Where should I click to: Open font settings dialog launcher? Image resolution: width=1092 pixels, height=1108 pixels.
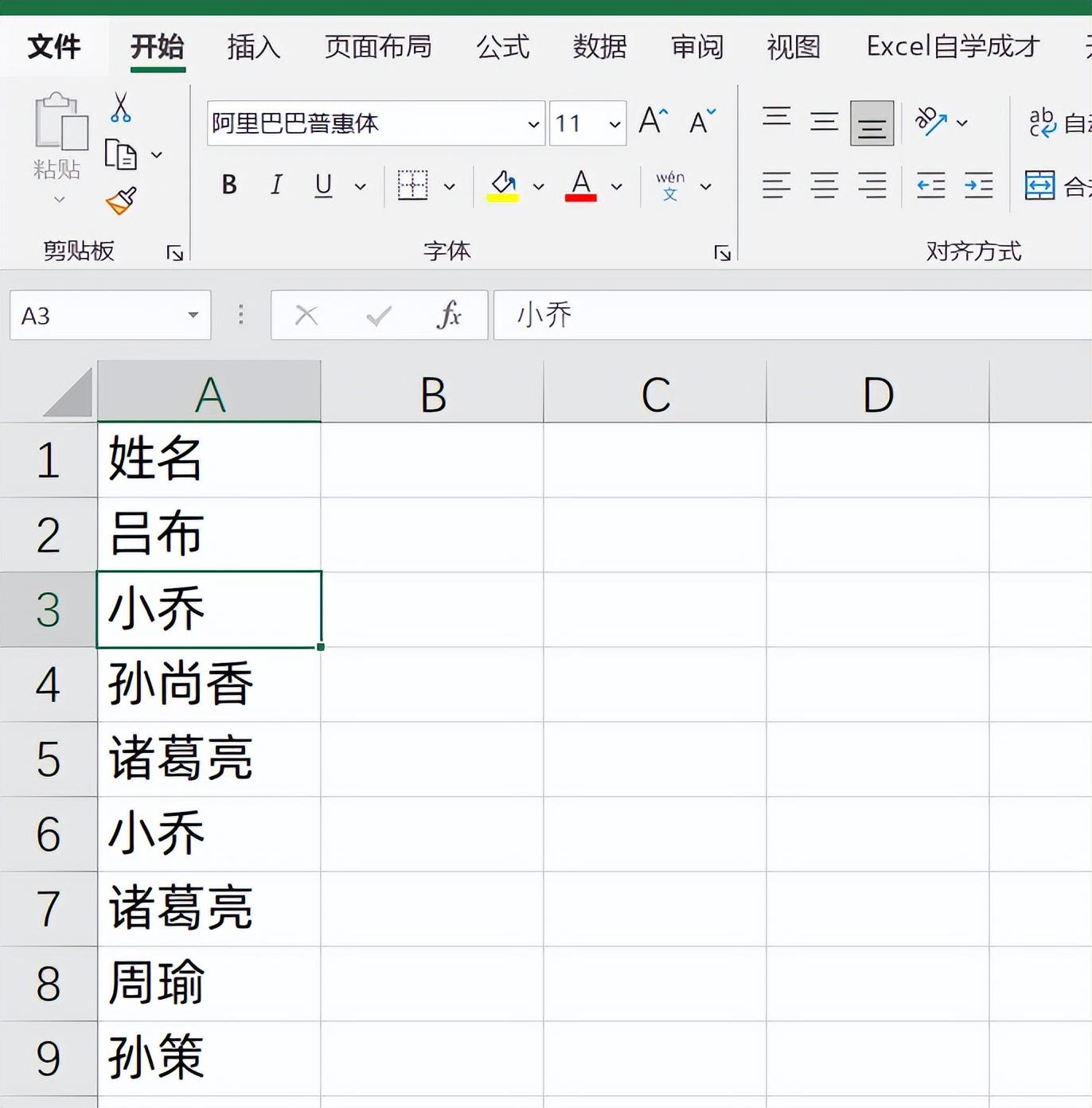[722, 253]
